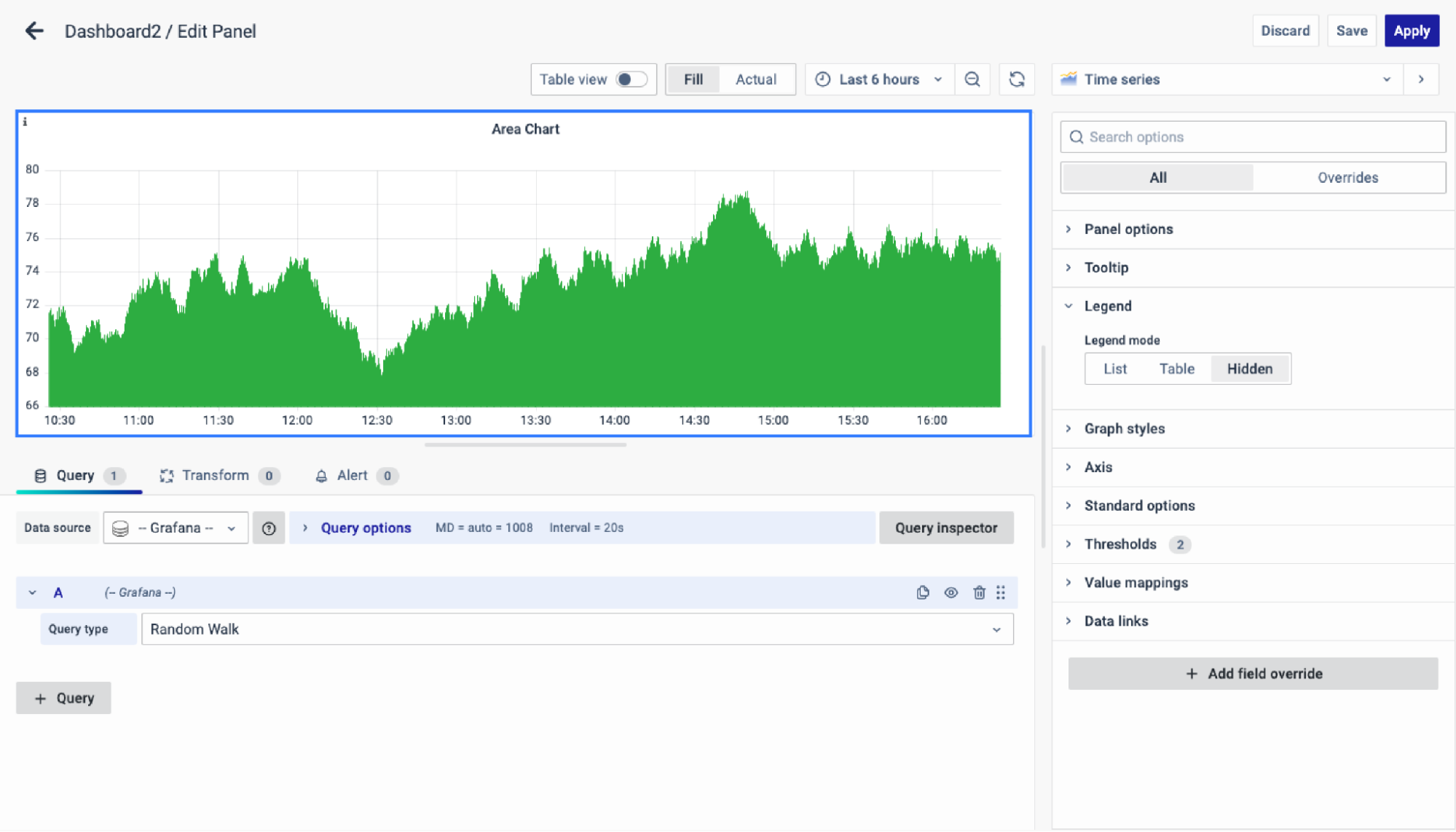
Task: Click the data source help icon
Action: point(269,528)
